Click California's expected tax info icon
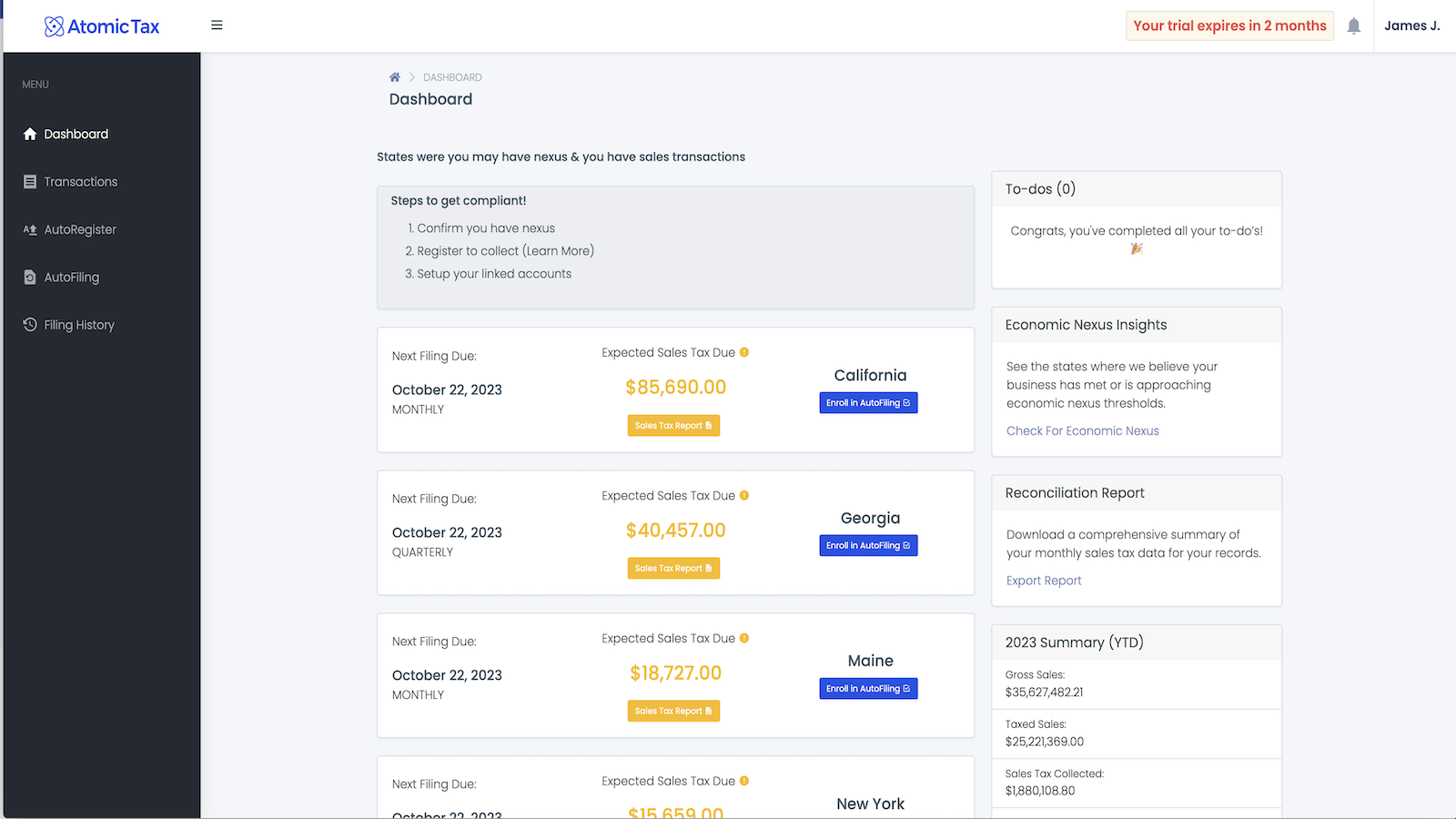The height and width of the screenshot is (819, 1456). click(744, 352)
